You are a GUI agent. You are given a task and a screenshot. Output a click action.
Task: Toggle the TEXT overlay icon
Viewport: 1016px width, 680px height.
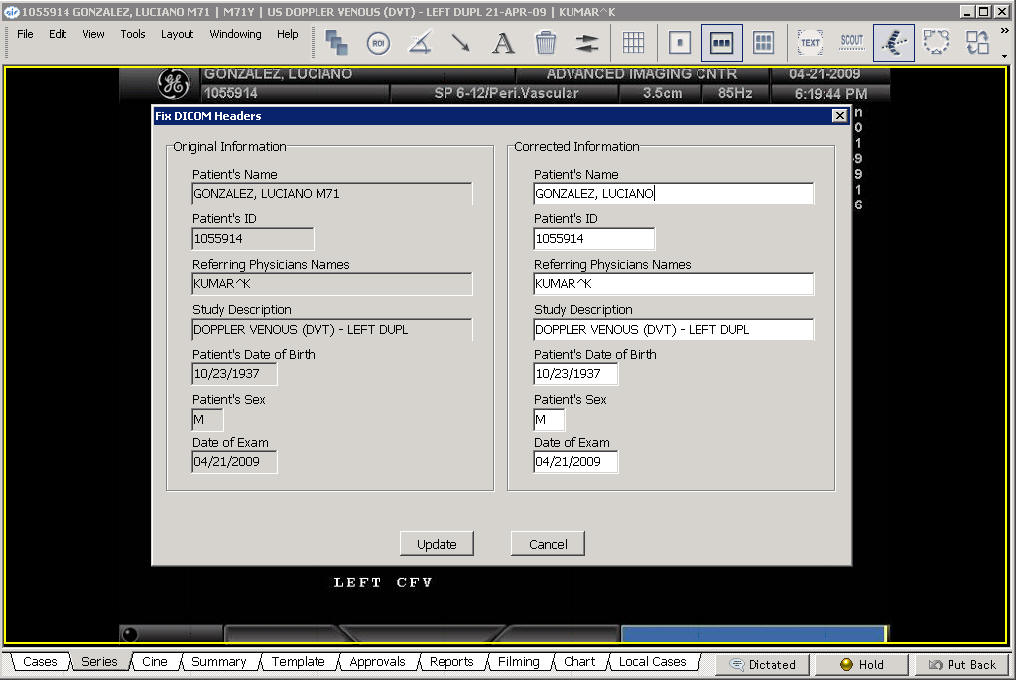810,43
